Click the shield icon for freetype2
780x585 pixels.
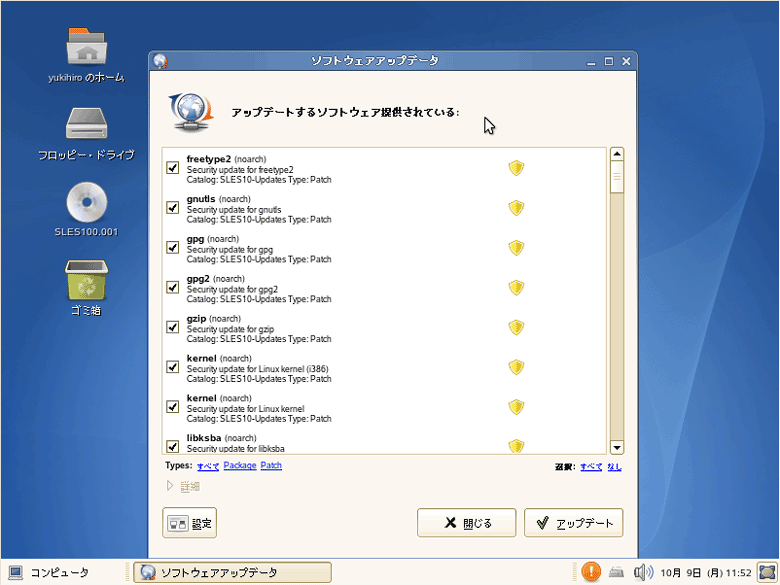[516, 168]
